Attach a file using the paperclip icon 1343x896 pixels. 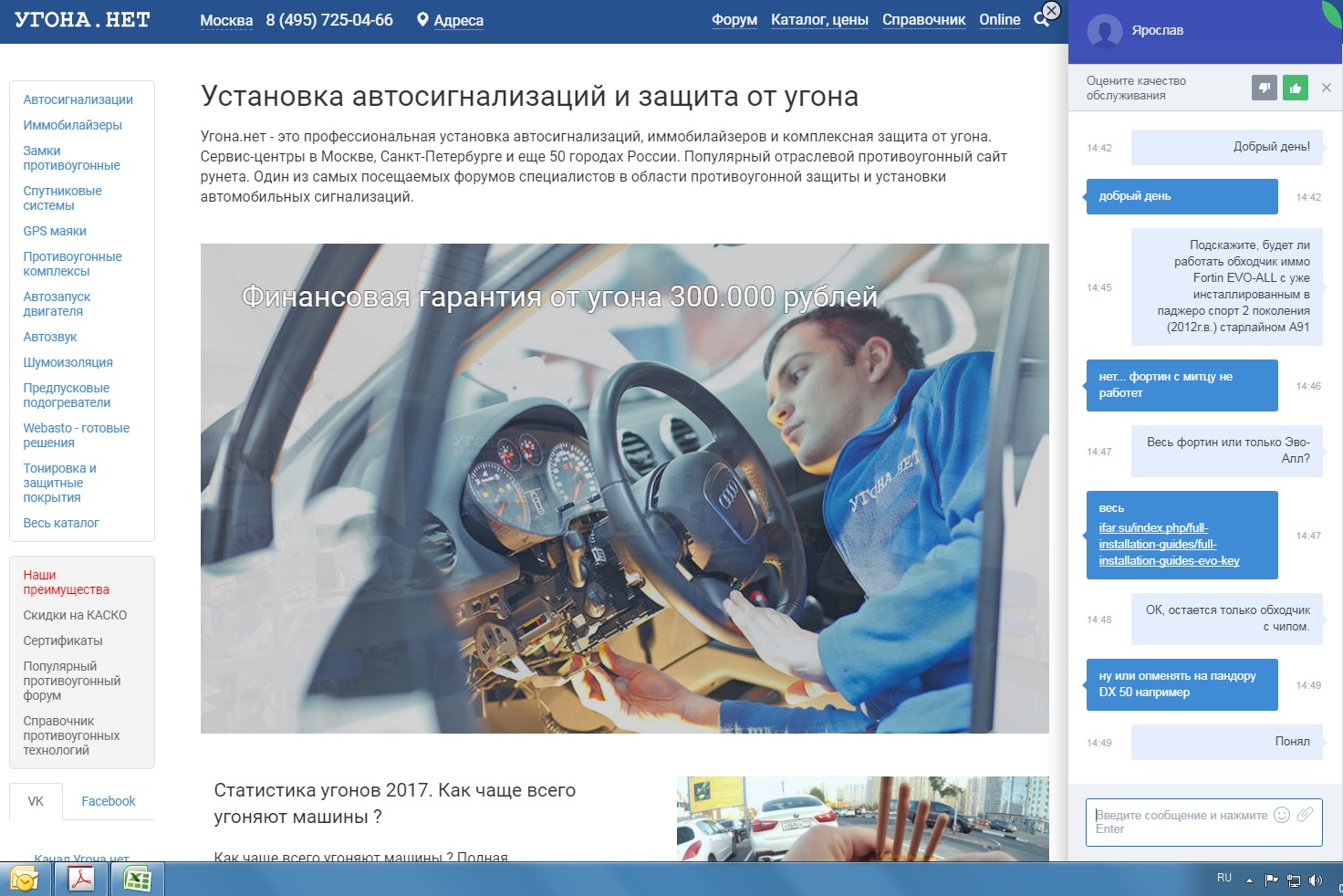point(1306,815)
